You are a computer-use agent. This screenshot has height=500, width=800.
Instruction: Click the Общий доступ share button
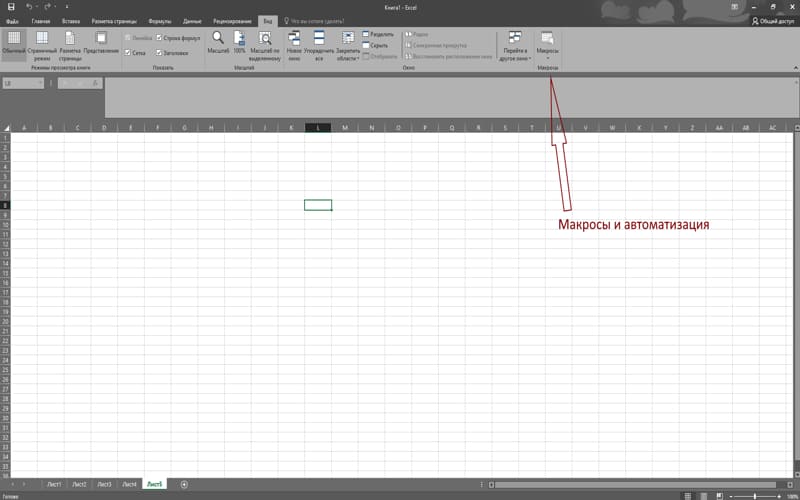pos(773,21)
